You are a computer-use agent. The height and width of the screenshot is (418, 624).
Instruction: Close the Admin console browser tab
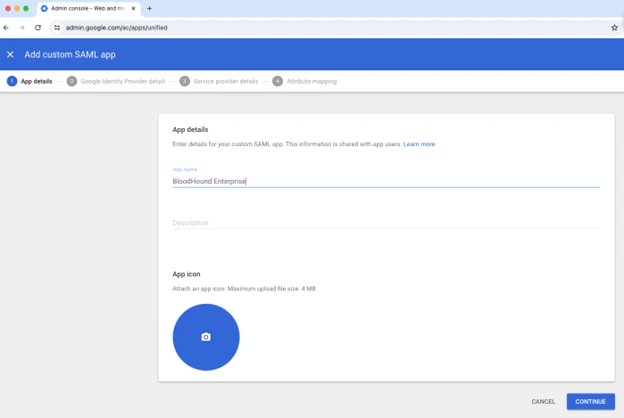click(x=134, y=8)
